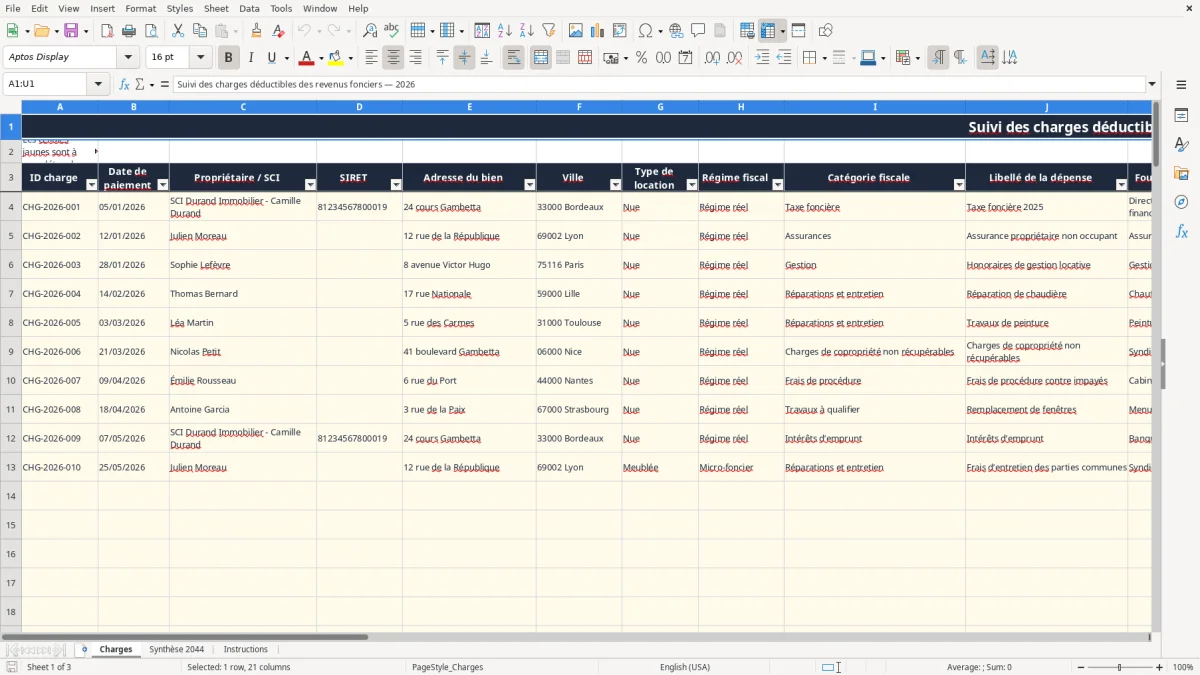Toggle left-to-right text direction

pos(938,58)
